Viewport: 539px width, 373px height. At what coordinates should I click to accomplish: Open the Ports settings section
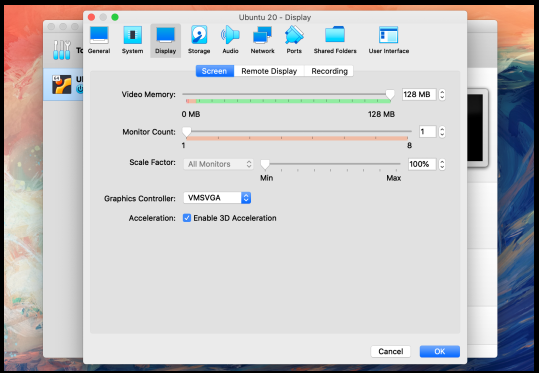pyautogui.click(x=294, y=41)
